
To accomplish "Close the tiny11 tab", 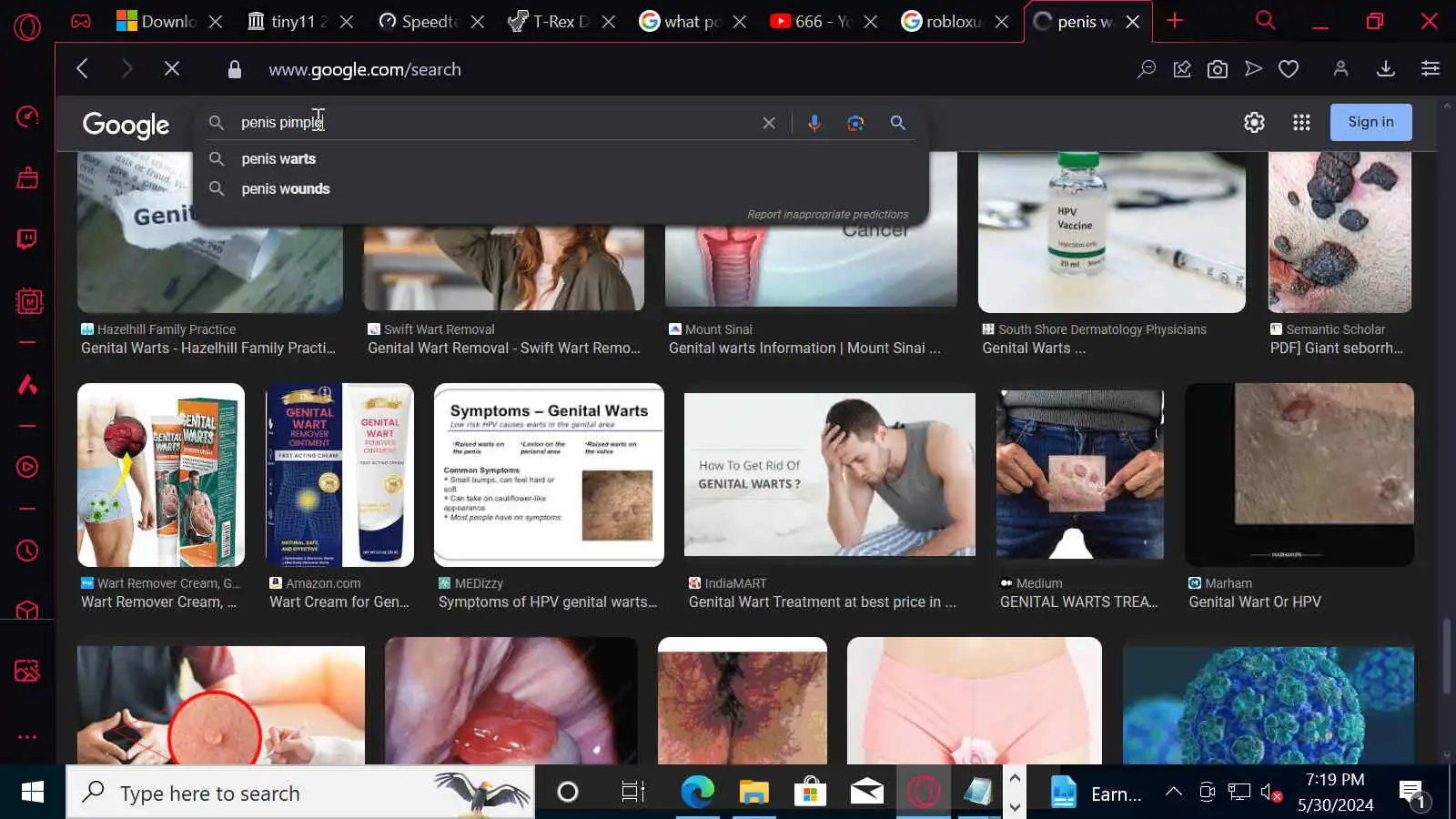I will [347, 22].
